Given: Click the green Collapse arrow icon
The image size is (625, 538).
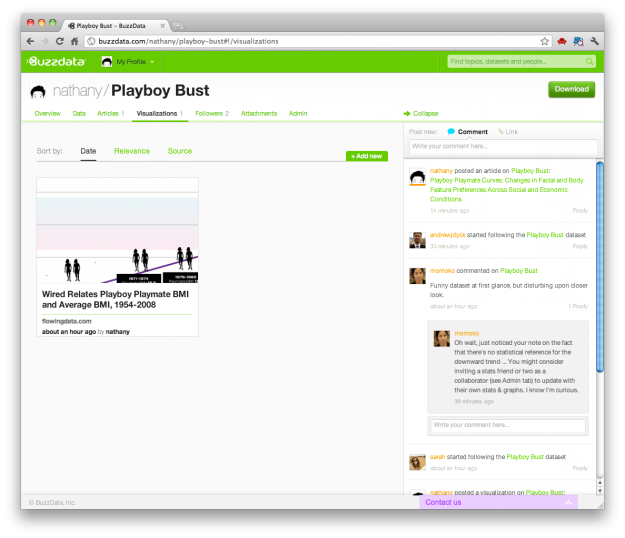Looking at the screenshot, I should [x=407, y=114].
